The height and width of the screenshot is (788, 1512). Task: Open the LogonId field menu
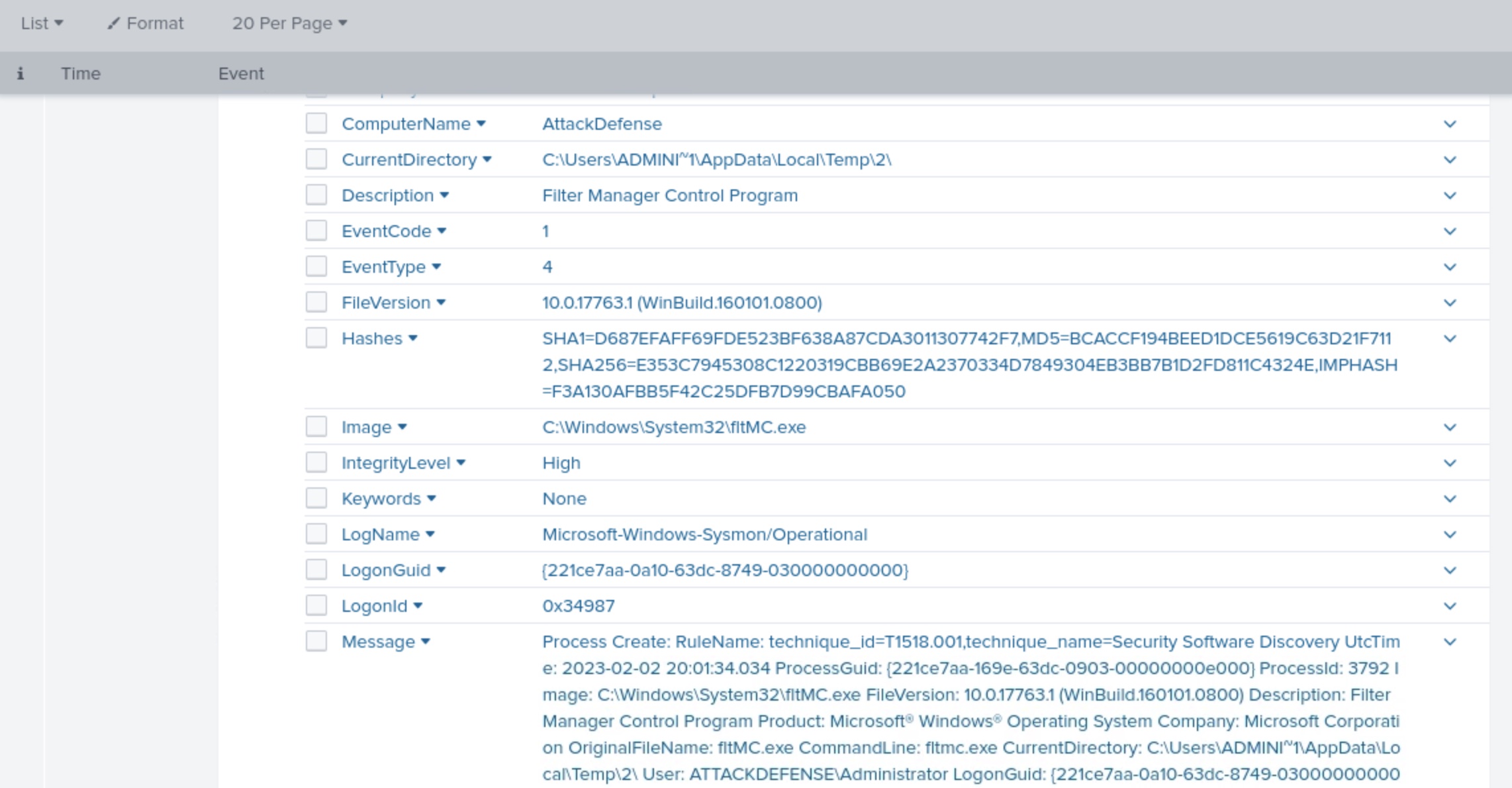(x=382, y=606)
